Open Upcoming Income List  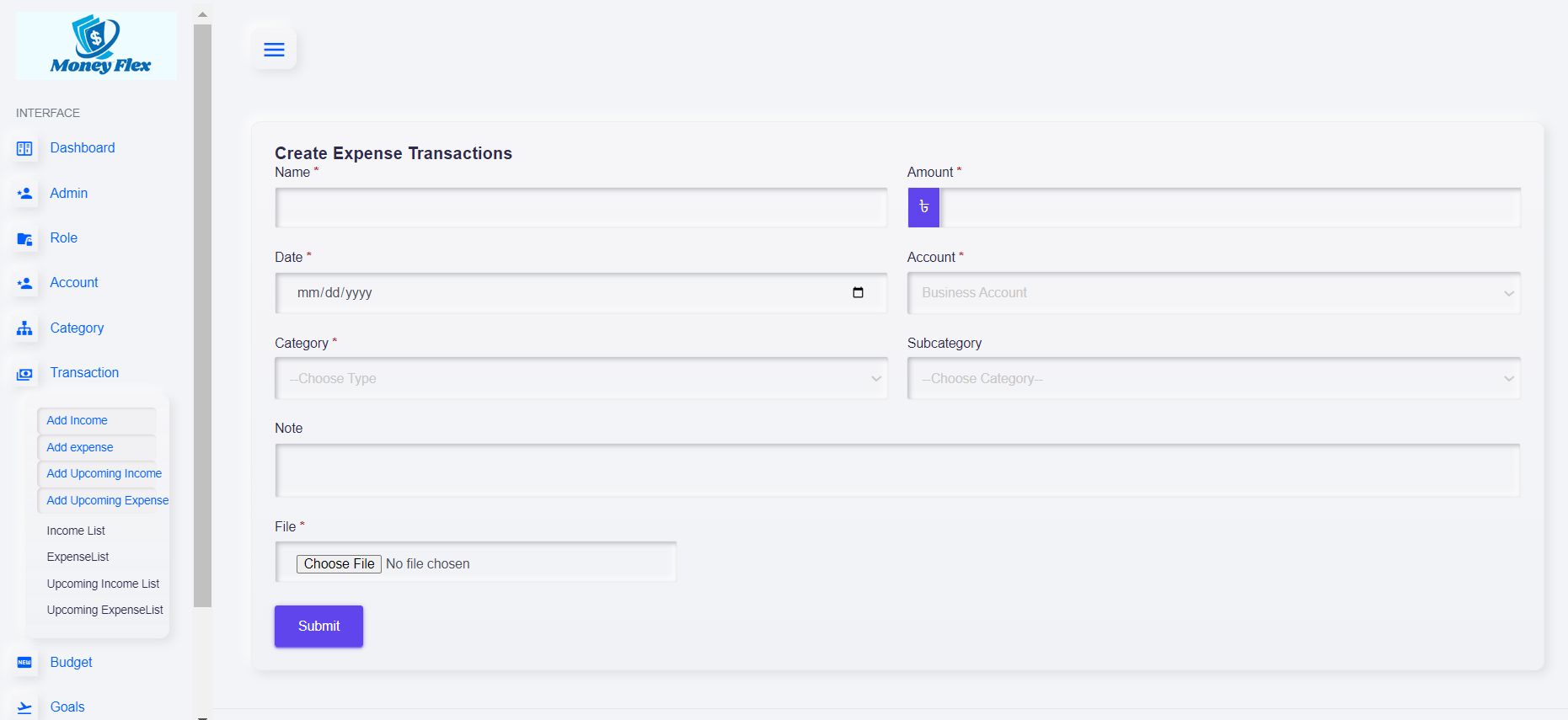click(x=103, y=584)
